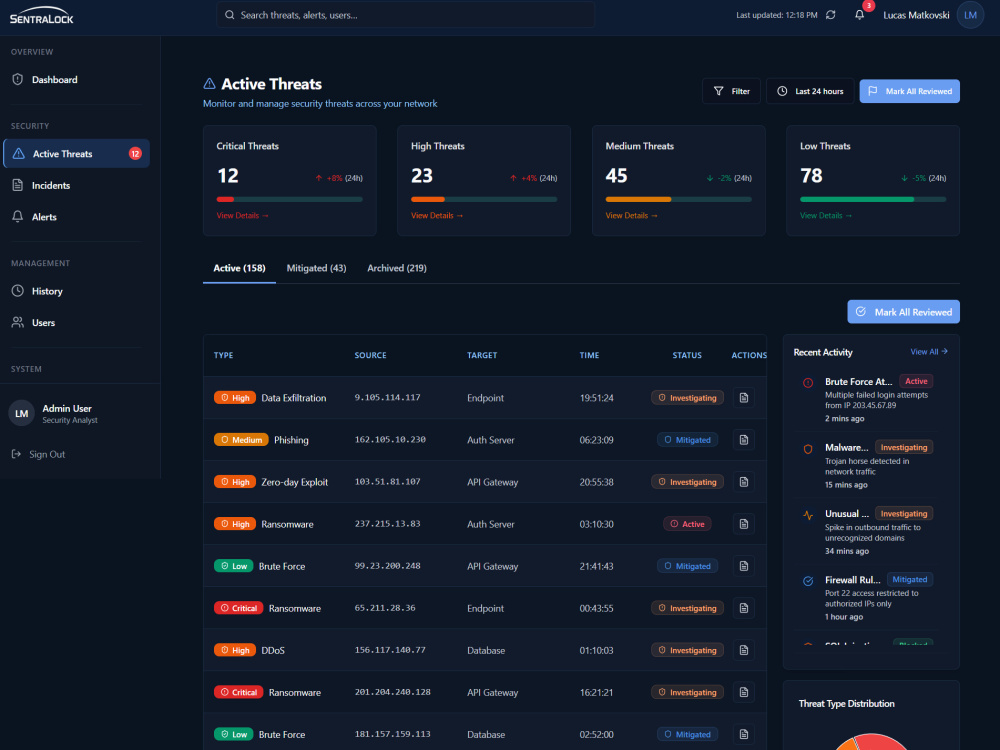
Task: Click View All in Recent Activity
Action: click(929, 351)
